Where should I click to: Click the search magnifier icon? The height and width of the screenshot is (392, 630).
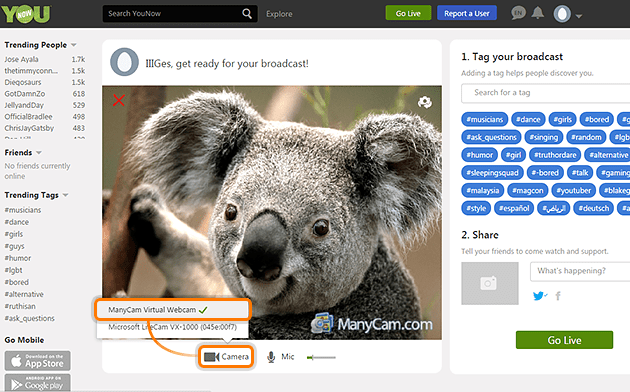tap(247, 14)
